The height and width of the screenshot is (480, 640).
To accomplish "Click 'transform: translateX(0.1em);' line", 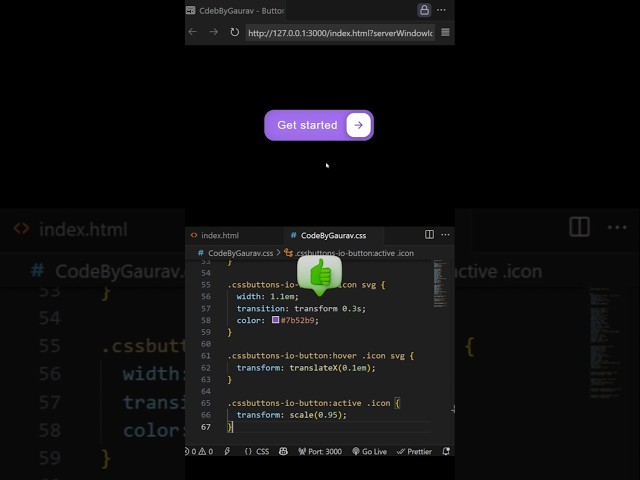I will pyautogui.click(x=306, y=368).
